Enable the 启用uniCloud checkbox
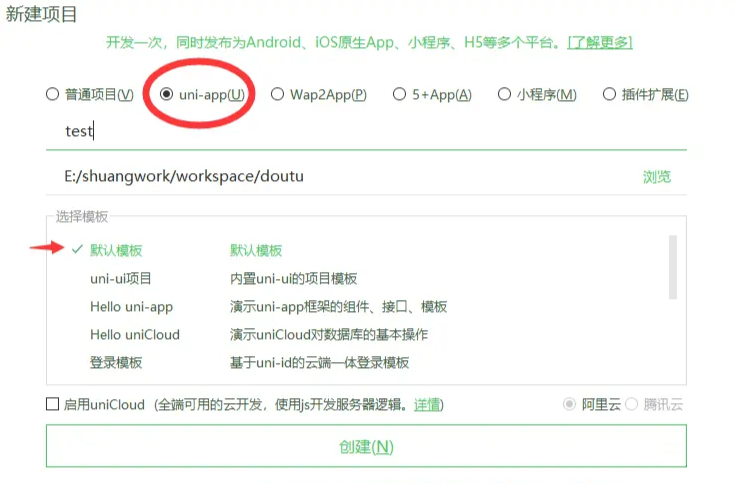734x483 pixels. (x=53, y=405)
